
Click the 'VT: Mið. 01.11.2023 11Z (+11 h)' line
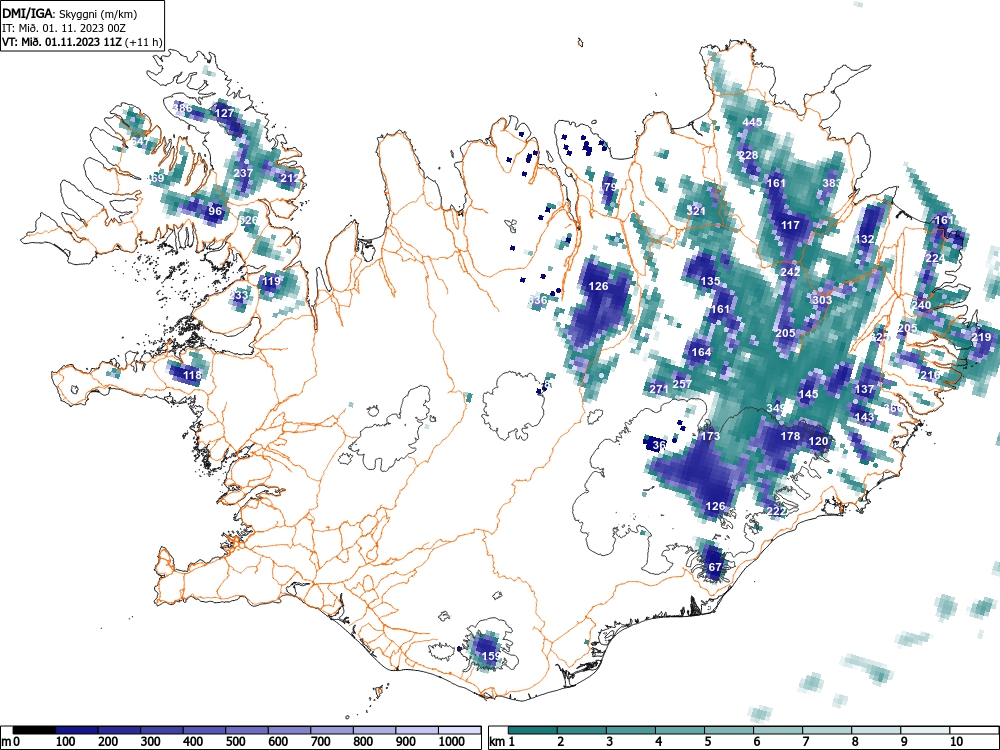[82, 42]
